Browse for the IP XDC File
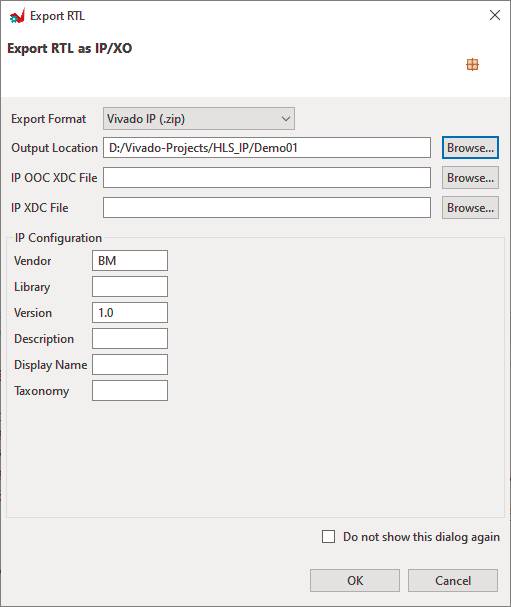 [x=470, y=208]
